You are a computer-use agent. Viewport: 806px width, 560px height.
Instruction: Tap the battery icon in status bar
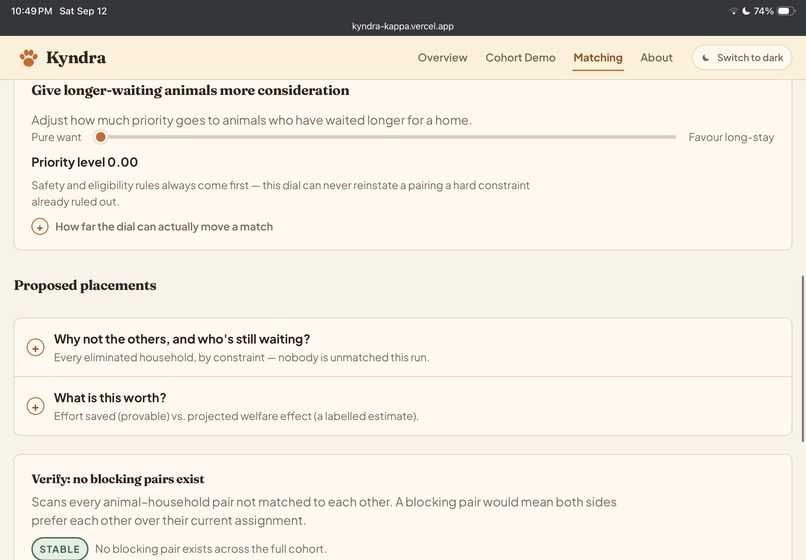tap(786, 11)
